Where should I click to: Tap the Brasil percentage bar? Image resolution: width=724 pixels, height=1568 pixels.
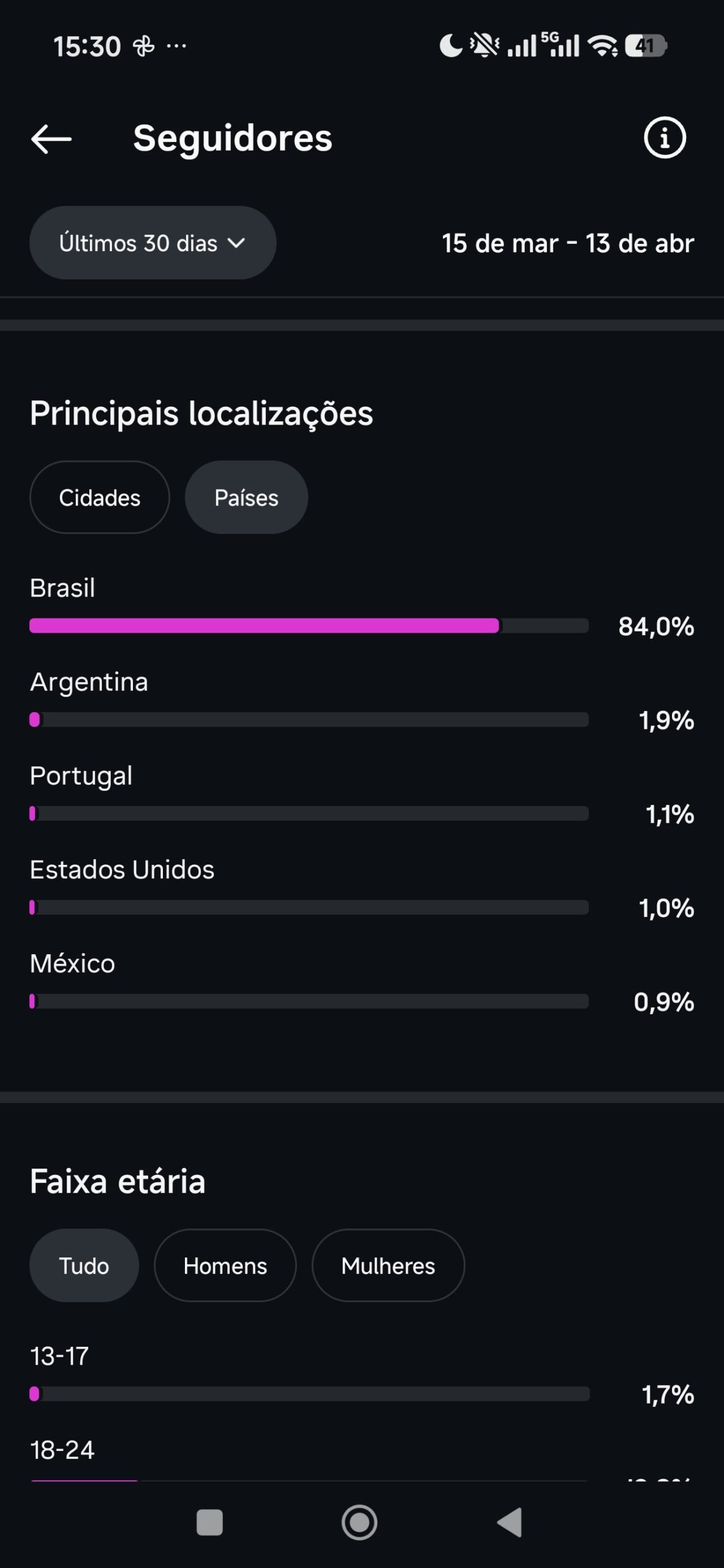click(x=309, y=625)
